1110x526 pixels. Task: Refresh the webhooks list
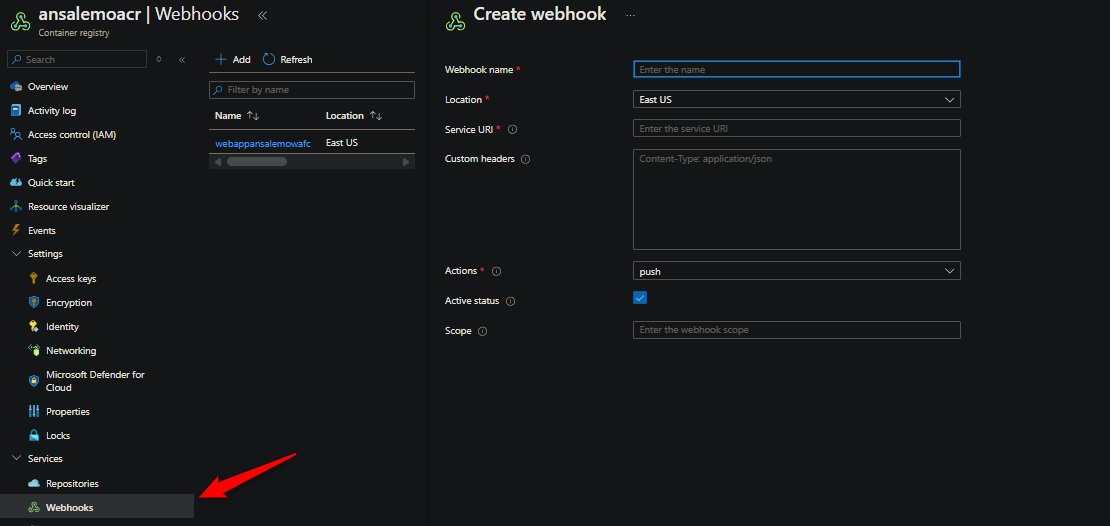pyautogui.click(x=287, y=59)
